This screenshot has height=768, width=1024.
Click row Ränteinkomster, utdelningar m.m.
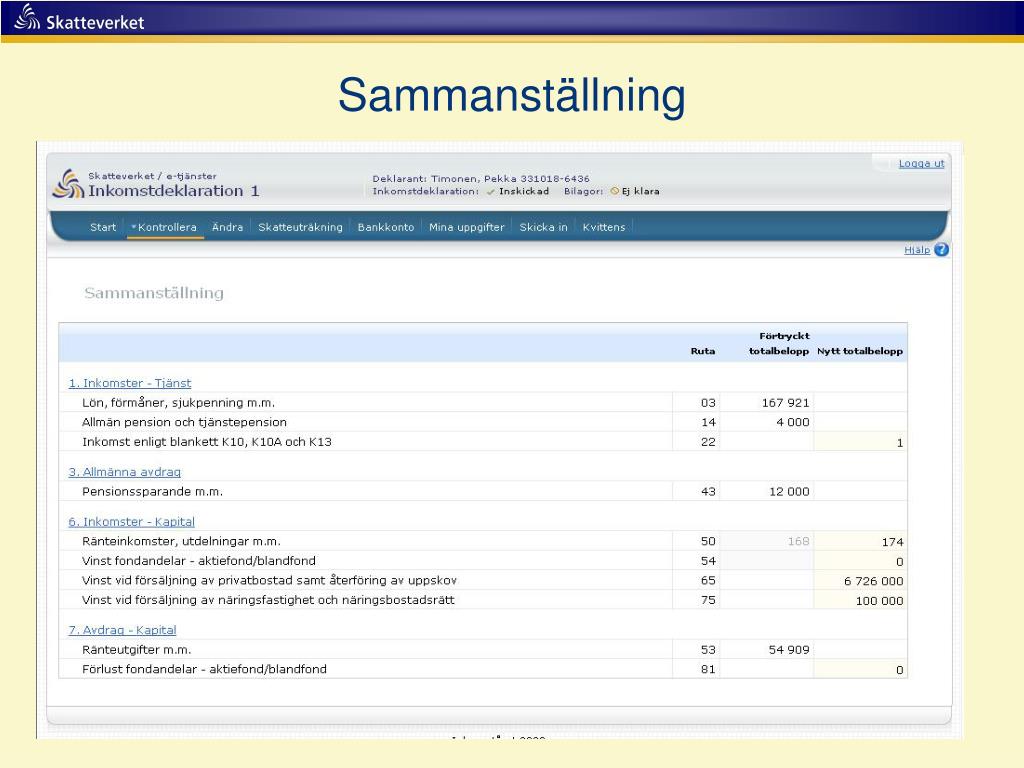point(483,541)
